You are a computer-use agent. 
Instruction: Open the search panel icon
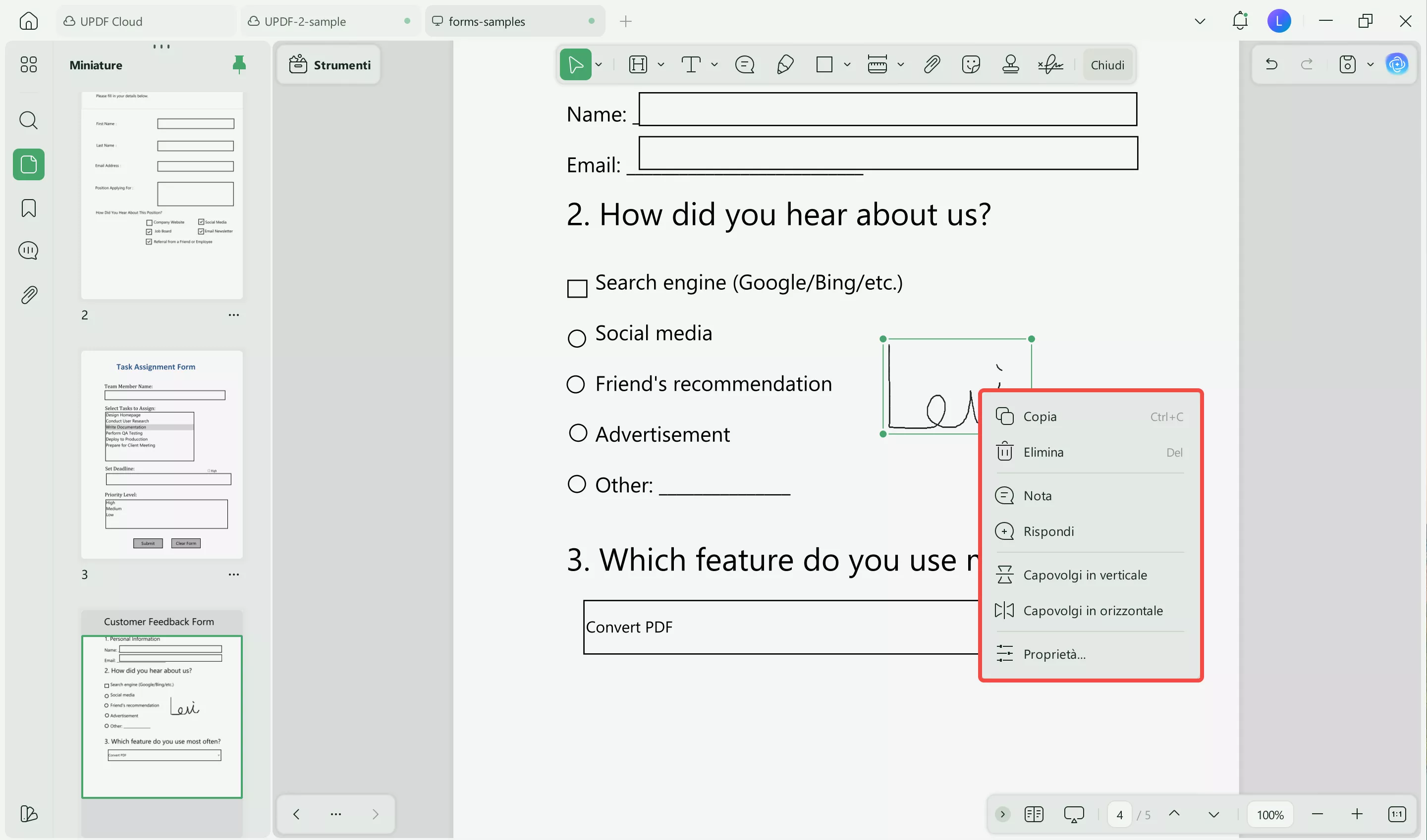tap(28, 120)
